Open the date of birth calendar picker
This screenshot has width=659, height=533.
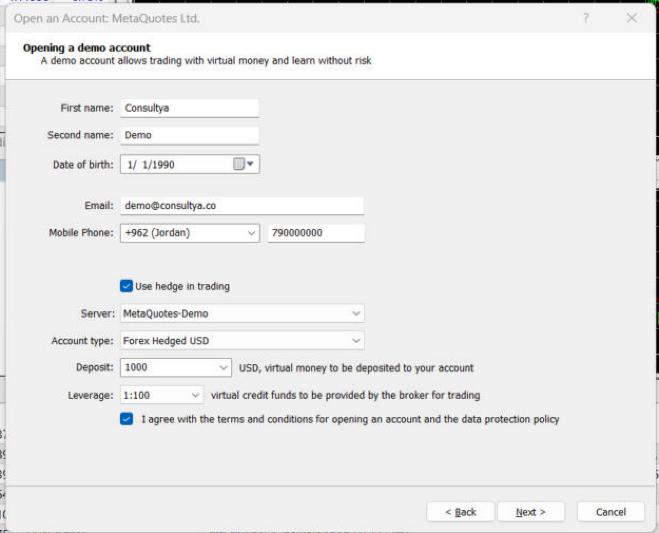pyautogui.click(x=244, y=164)
